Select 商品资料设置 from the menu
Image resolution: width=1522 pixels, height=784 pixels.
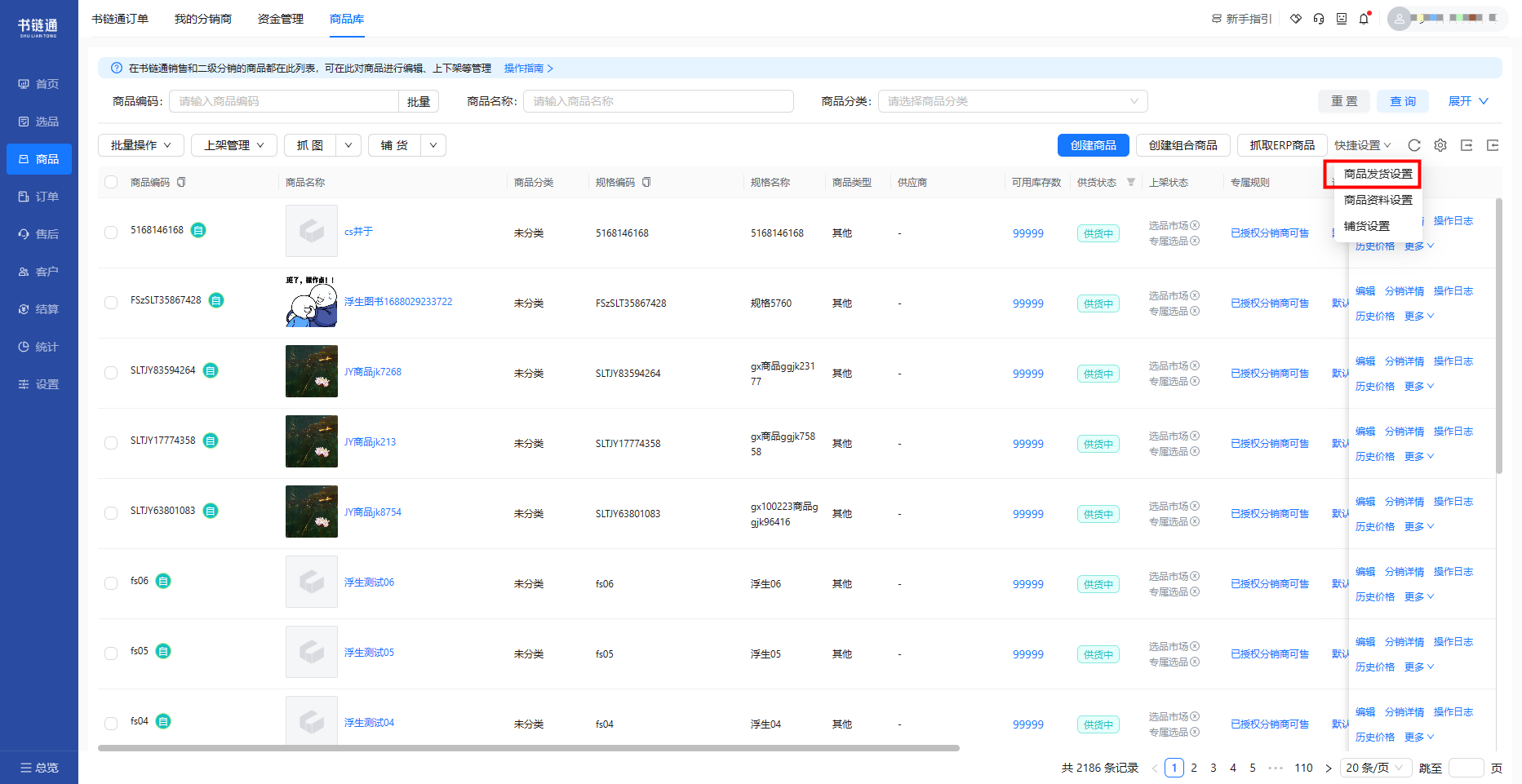pyautogui.click(x=1378, y=200)
